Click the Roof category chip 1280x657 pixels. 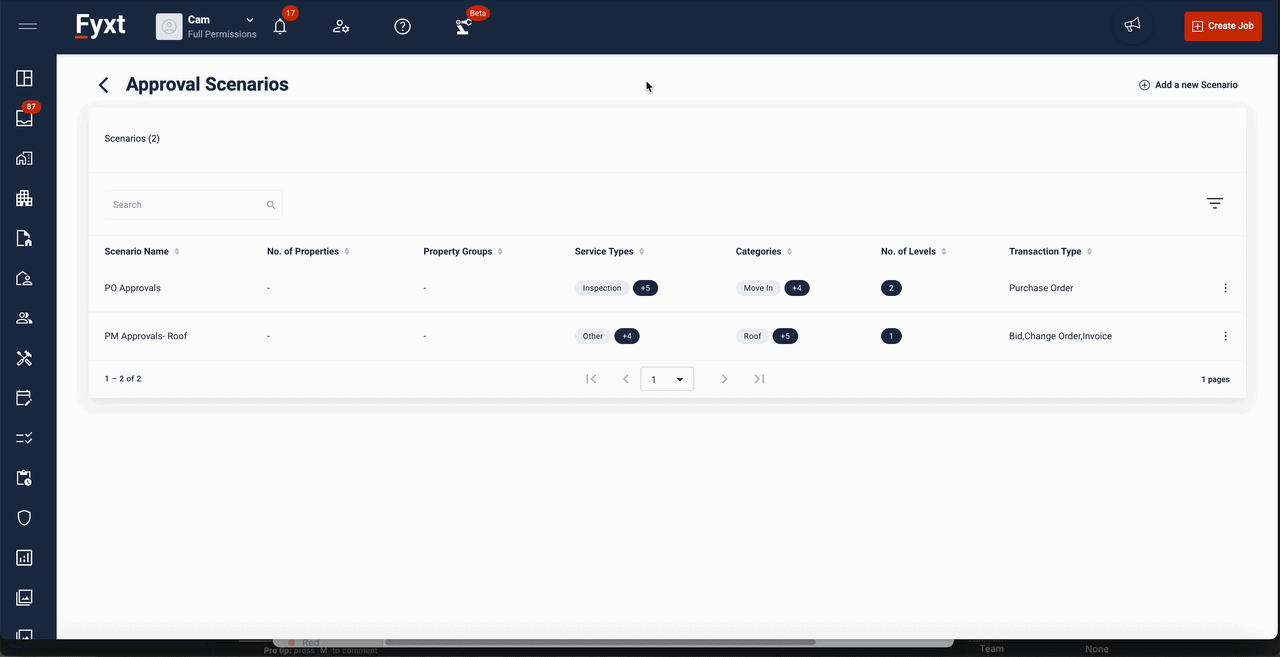(x=752, y=336)
